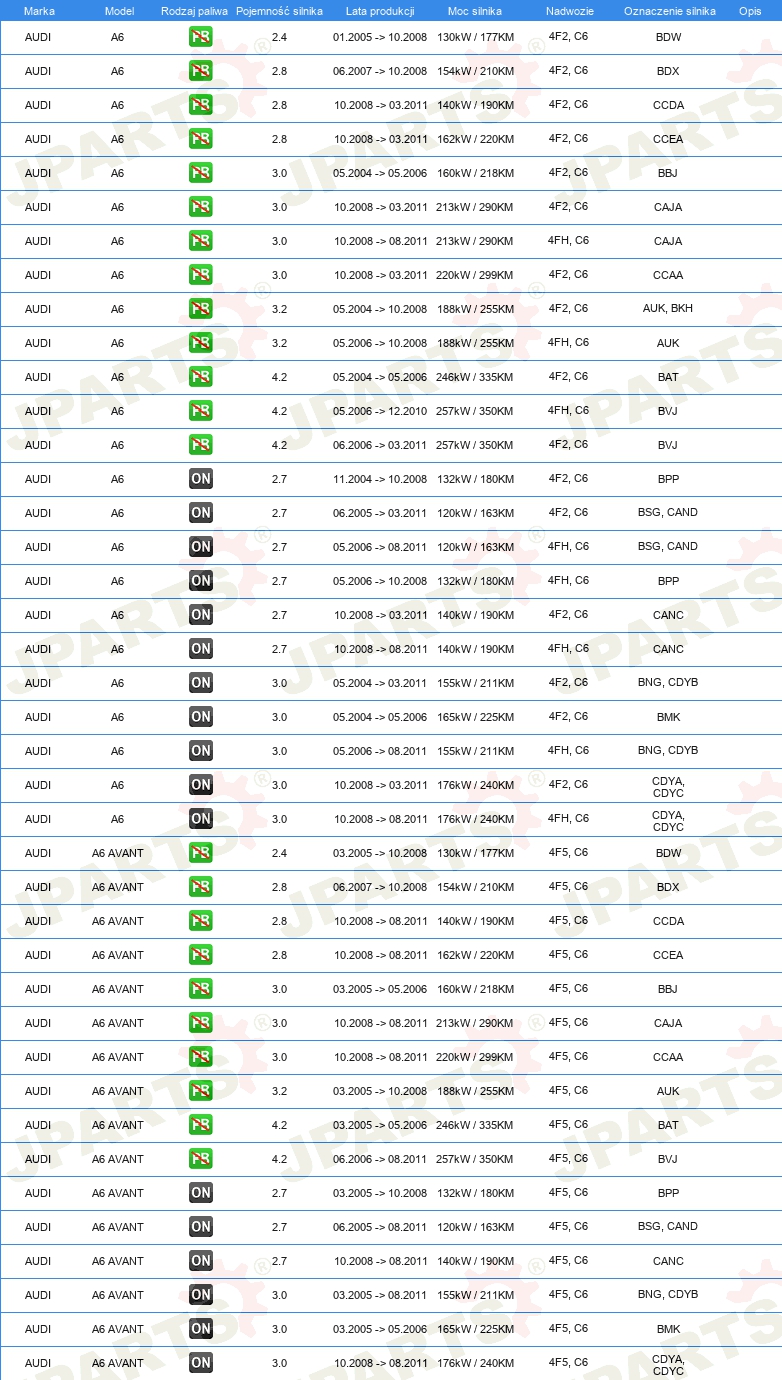Click engine code BSG, CAND in A6 AVANT row

point(668,1227)
